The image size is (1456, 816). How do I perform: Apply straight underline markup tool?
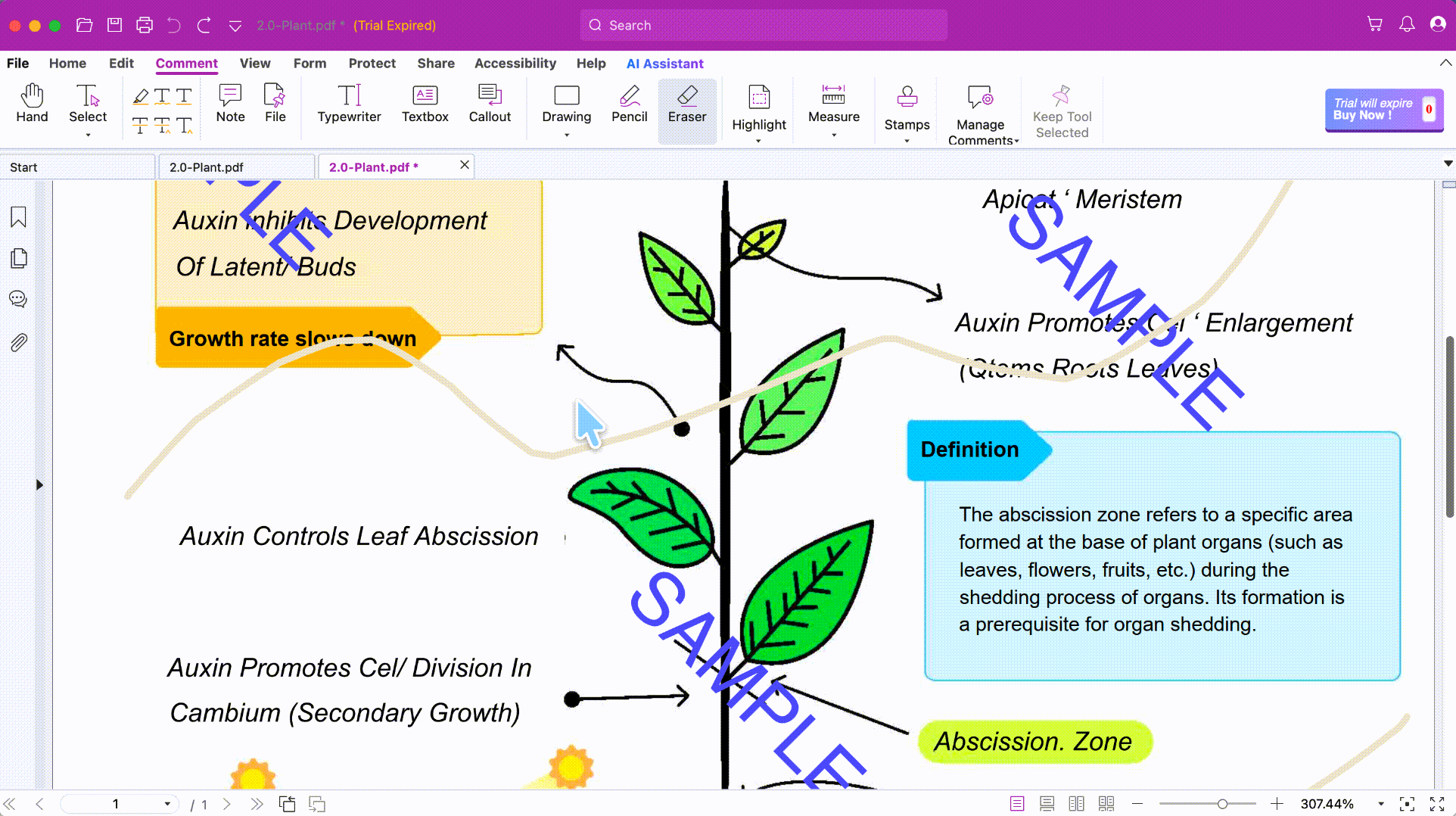click(x=184, y=96)
